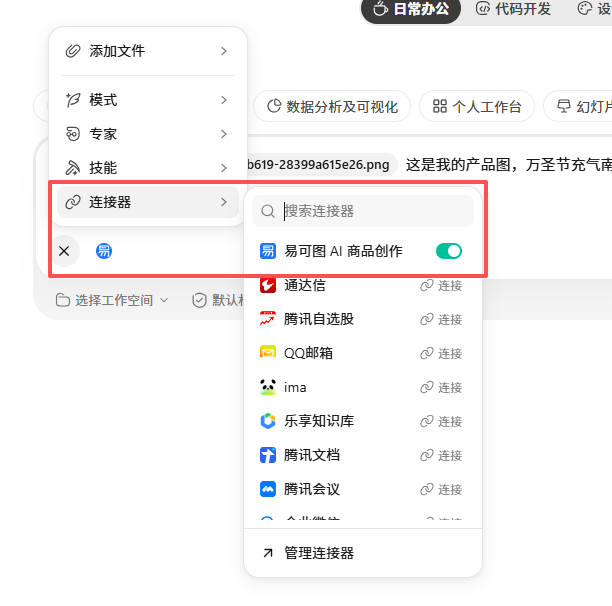The height and width of the screenshot is (606, 612).
Task: Click the 默认 permission option
Action: click(218, 300)
